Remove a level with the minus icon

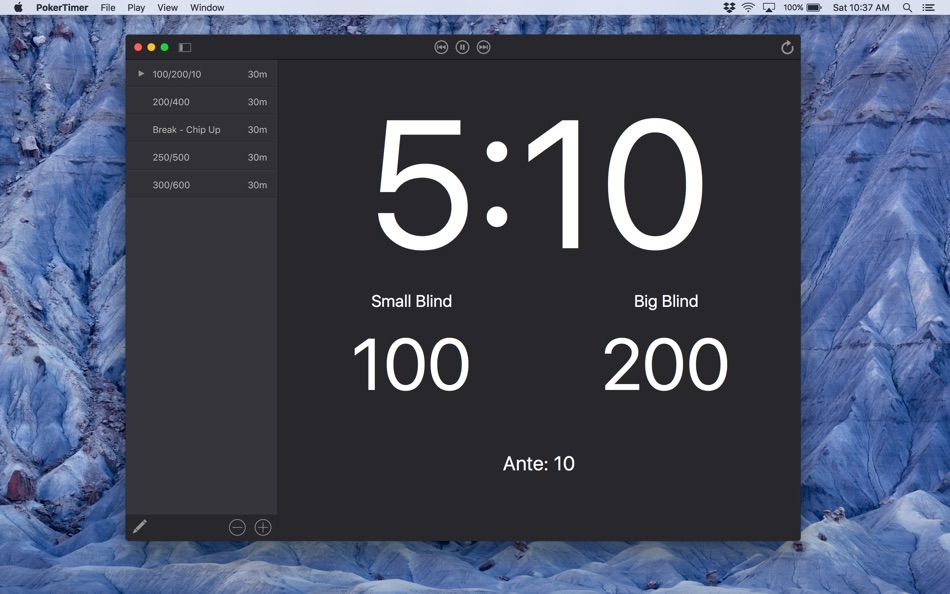click(x=237, y=526)
